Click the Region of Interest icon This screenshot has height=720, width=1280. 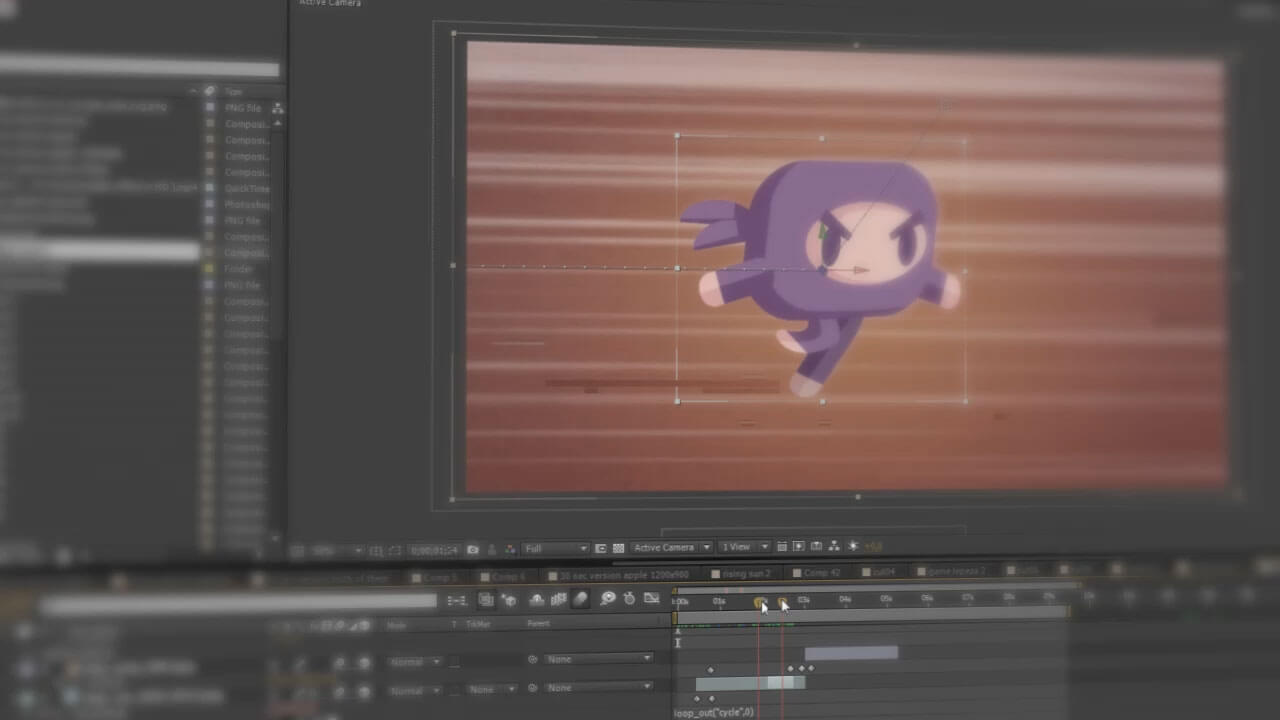point(600,548)
